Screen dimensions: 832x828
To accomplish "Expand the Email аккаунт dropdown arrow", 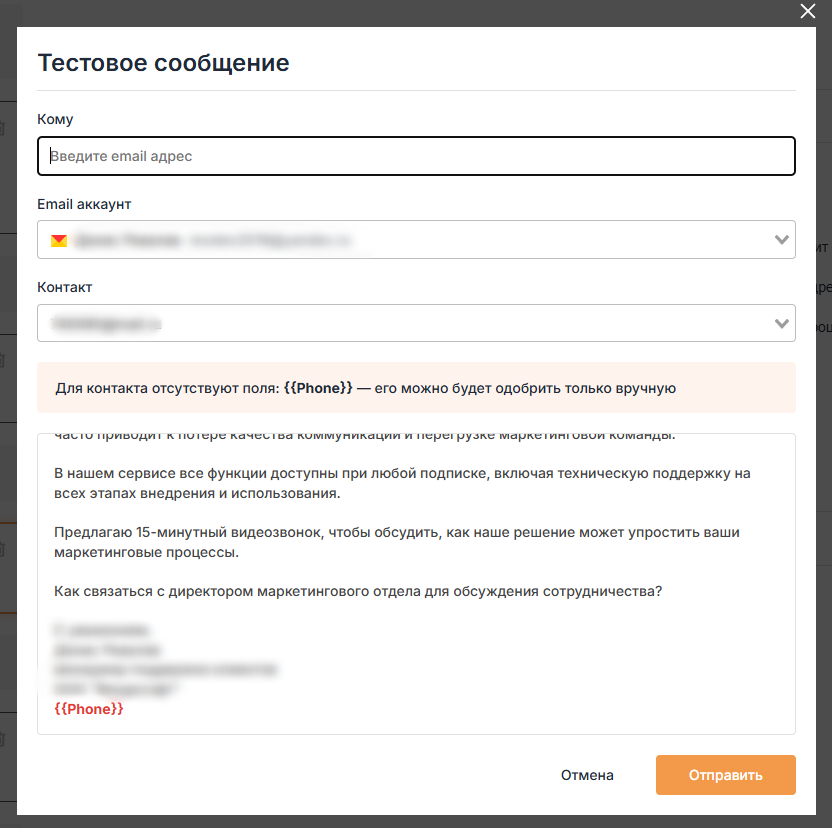I will (x=781, y=240).
